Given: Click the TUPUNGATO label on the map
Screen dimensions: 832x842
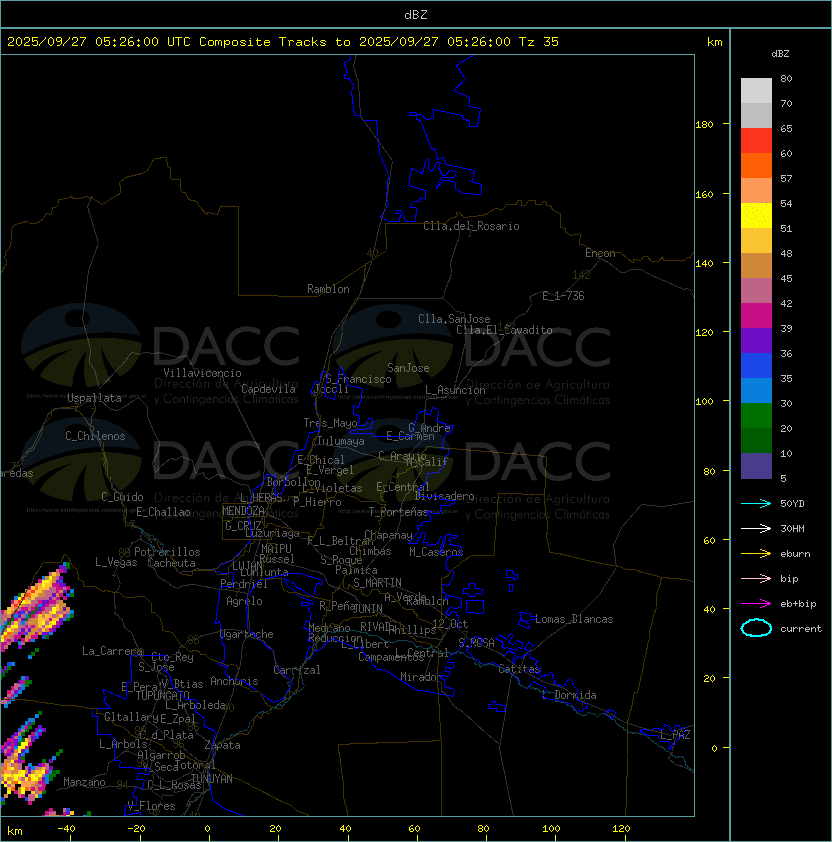Looking at the screenshot, I should pos(162,695).
